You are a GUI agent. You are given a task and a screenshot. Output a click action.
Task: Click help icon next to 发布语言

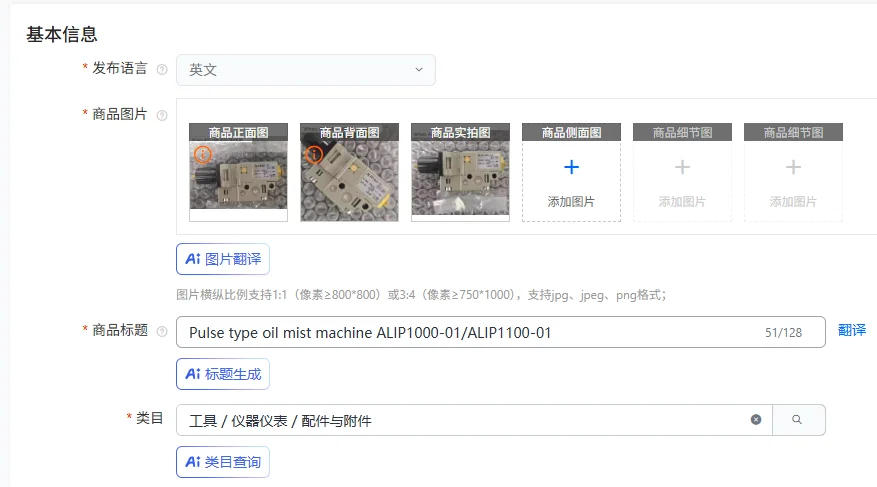pos(162,70)
